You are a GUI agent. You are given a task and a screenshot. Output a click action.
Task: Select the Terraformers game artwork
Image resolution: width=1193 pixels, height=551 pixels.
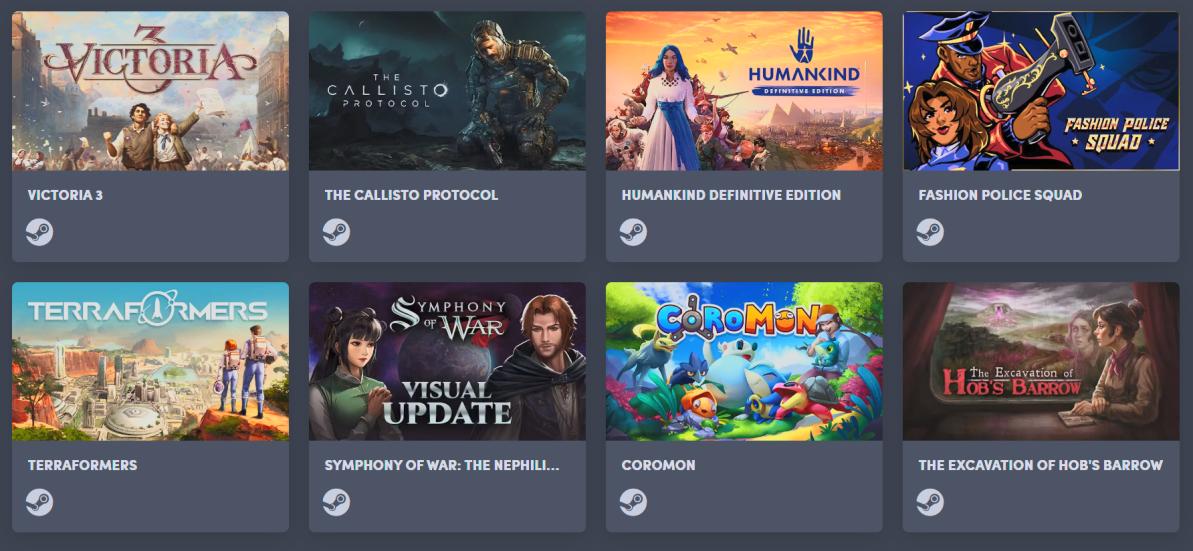pos(151,361)
